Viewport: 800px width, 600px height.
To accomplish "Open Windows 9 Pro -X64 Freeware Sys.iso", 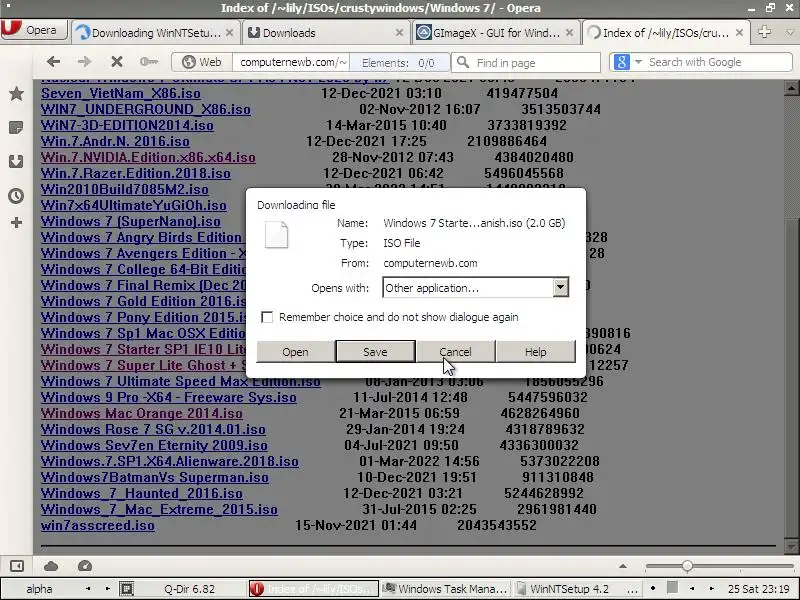I will pyautogui.click(x=168, y=397).
